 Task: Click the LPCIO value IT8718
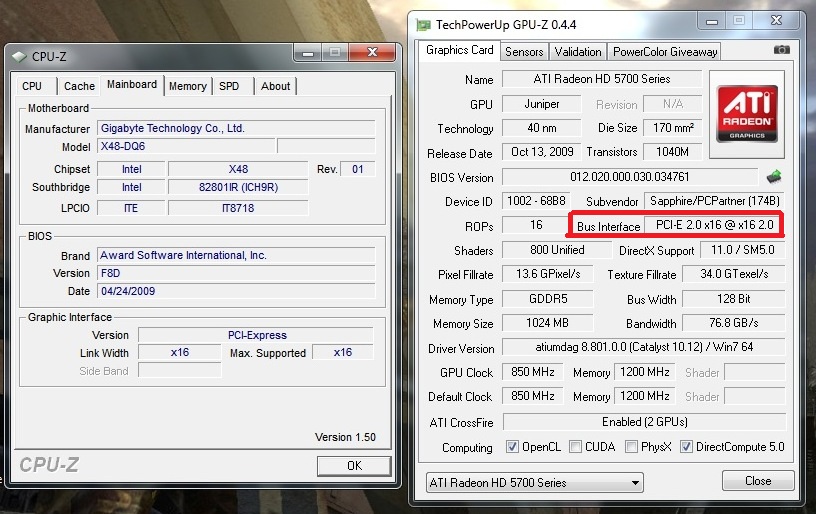click(x=238, y=208)
